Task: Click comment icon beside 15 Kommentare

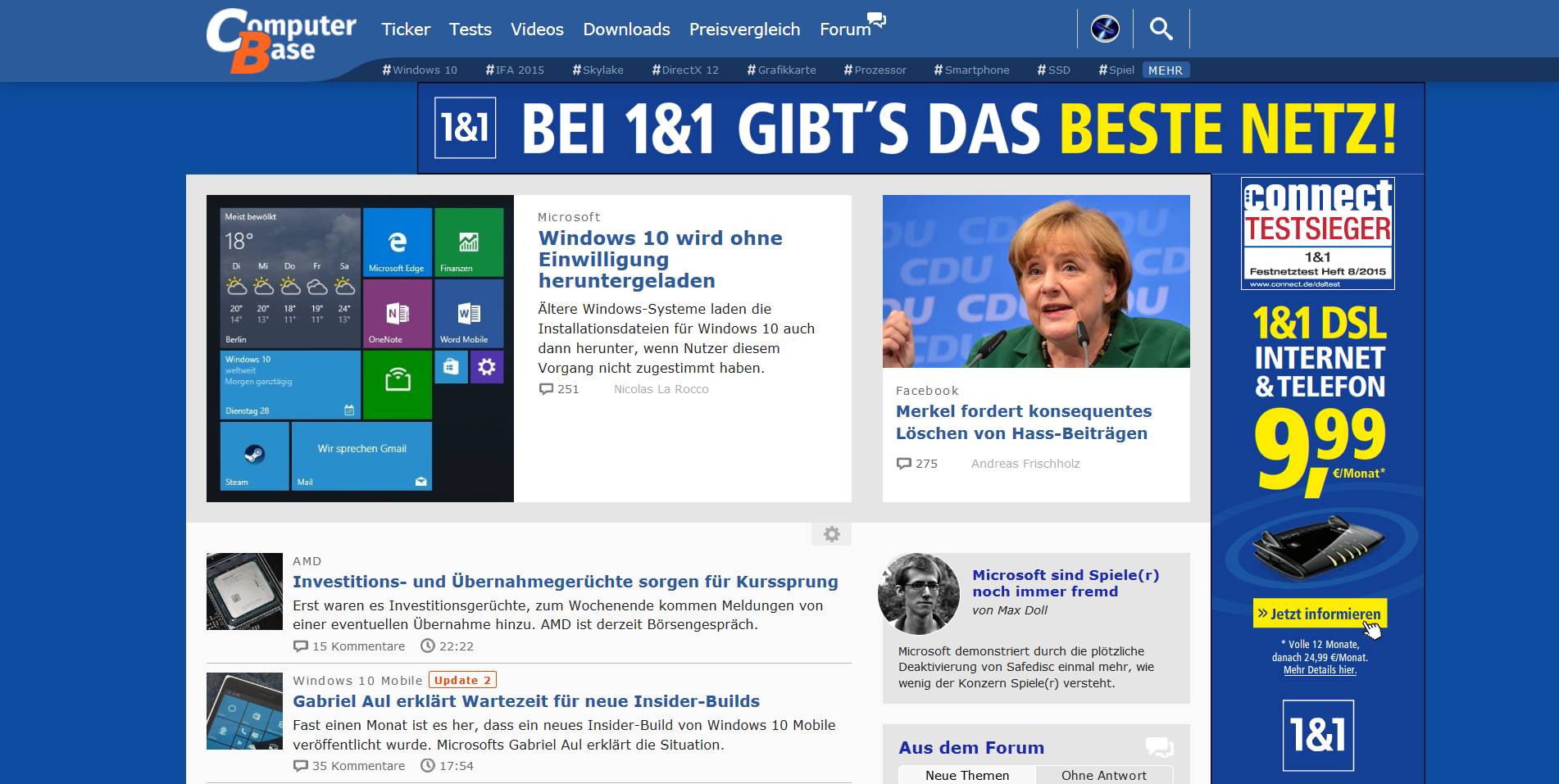Action: point(301,646)
